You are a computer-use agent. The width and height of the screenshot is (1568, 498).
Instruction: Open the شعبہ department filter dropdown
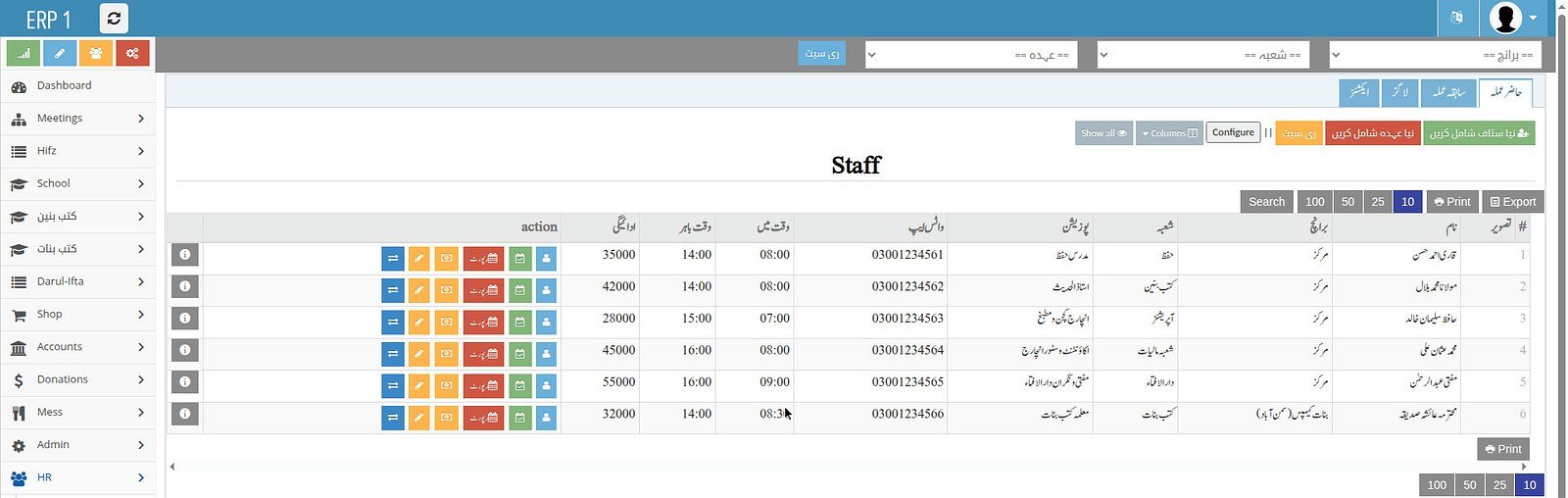click(x=1203, y=55)
